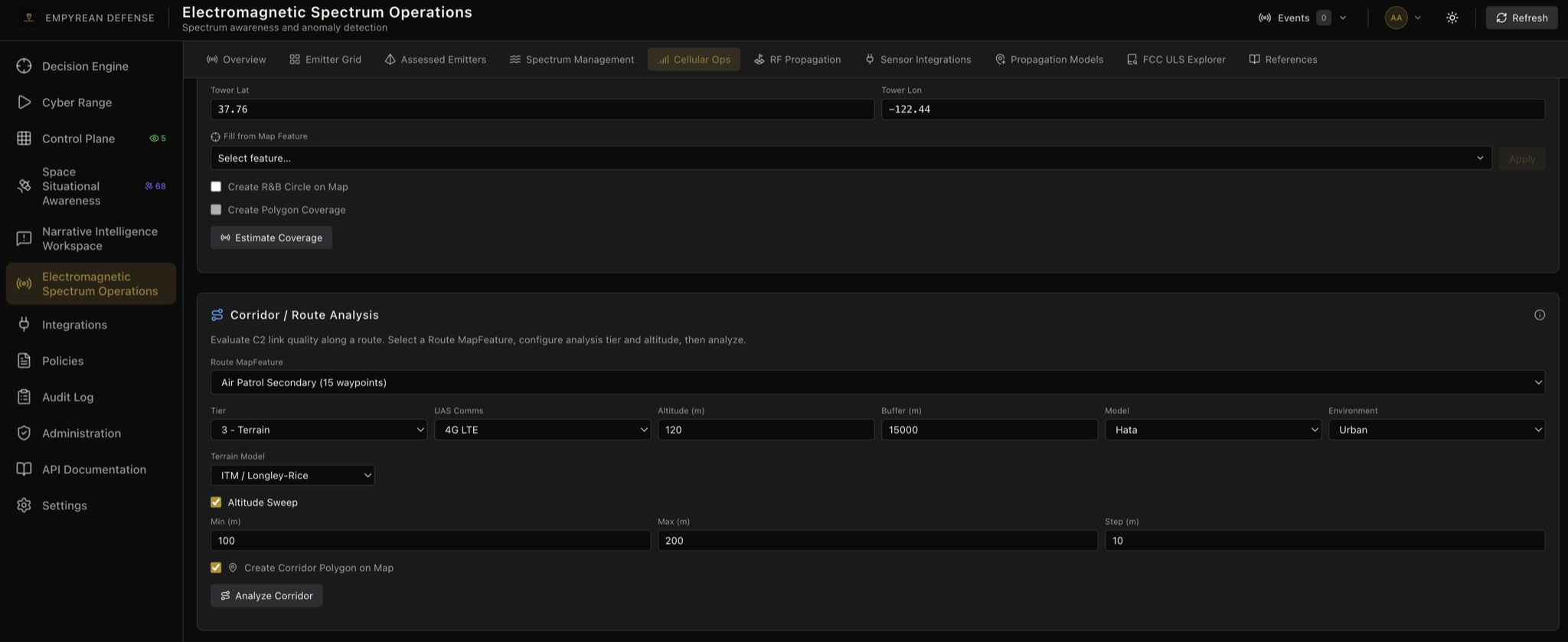Click the Decision Engine sidebar icon
This screenshot has height=642, width=1568.
(24, 66)
